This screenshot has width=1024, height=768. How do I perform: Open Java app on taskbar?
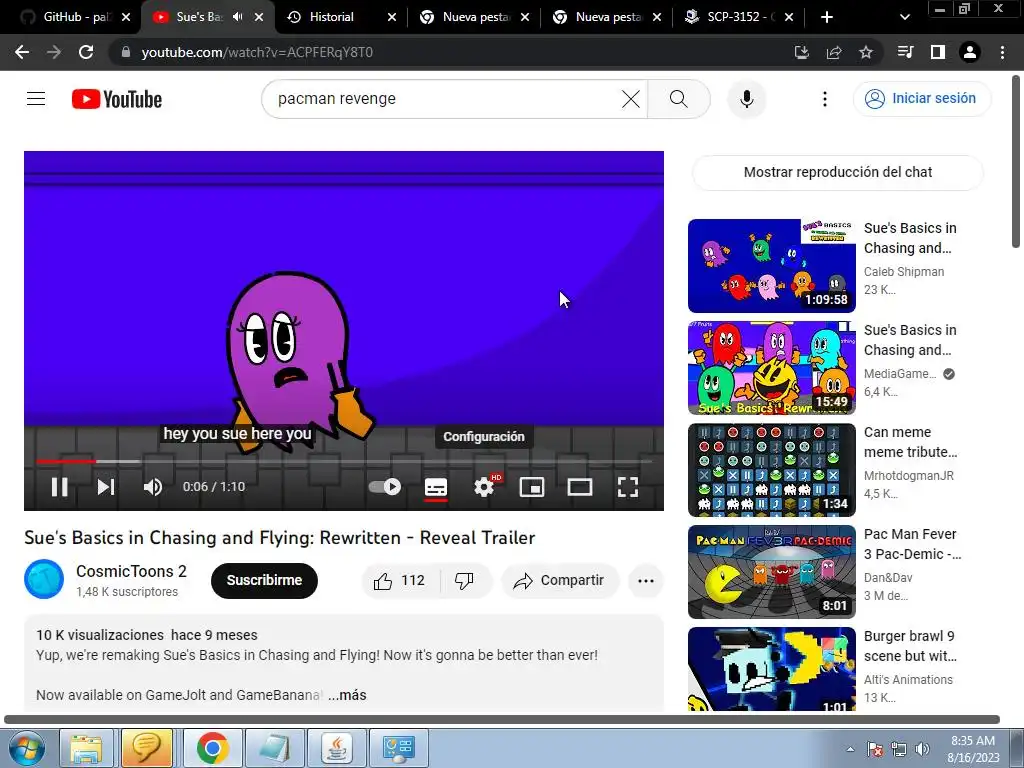coord(336,748)
